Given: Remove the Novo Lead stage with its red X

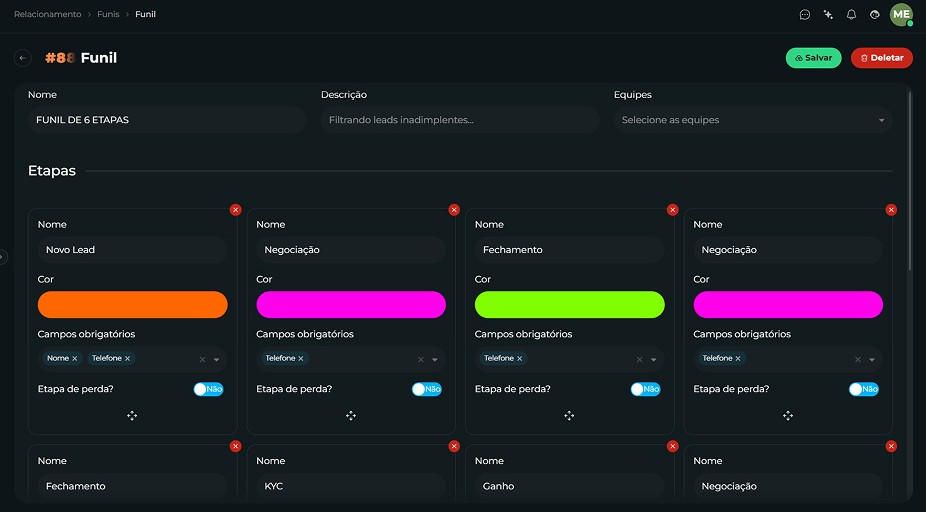Looking at the screenshot, I should click(x=236, y=210).
